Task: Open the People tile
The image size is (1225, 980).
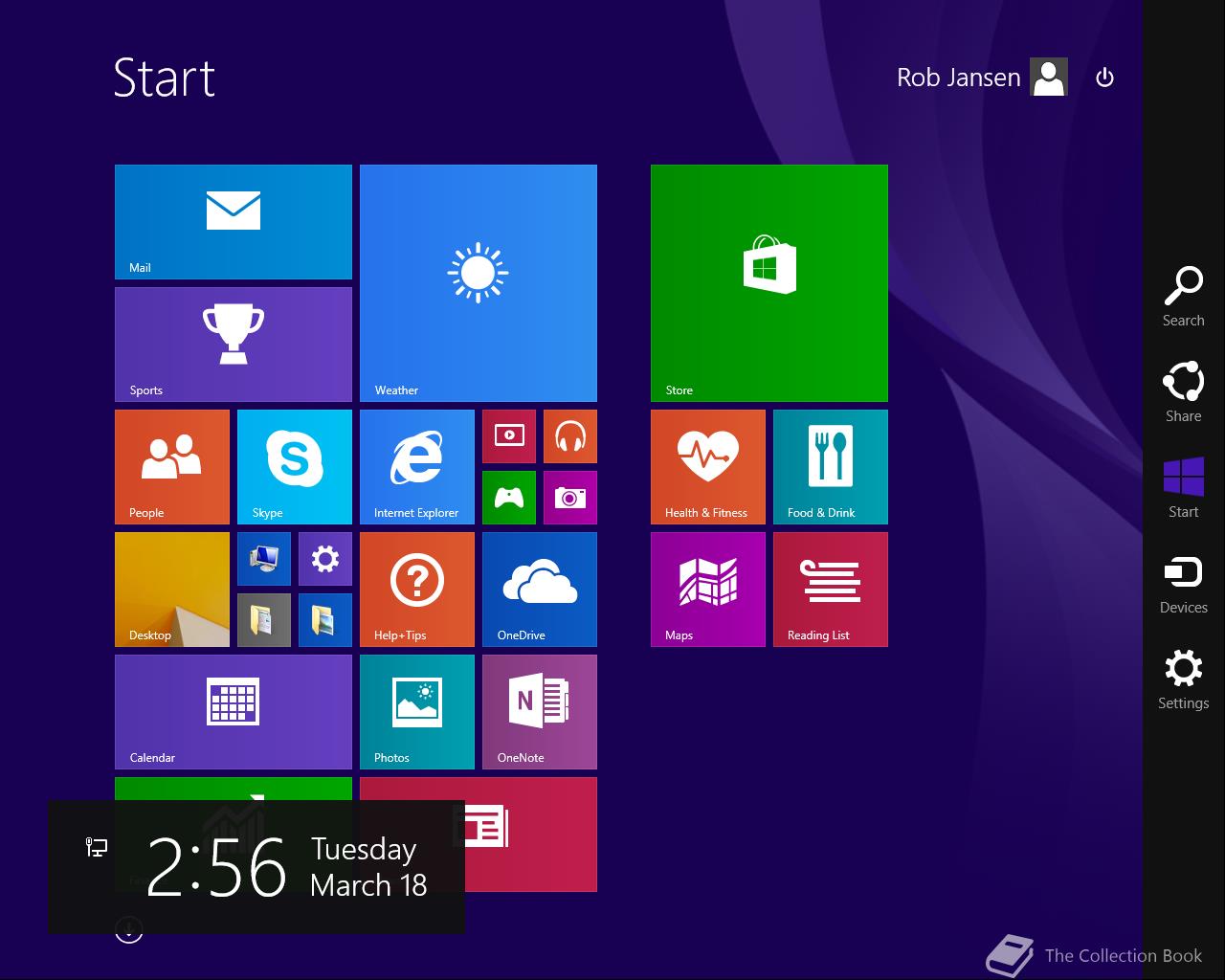Action: (x=172, y=467)
